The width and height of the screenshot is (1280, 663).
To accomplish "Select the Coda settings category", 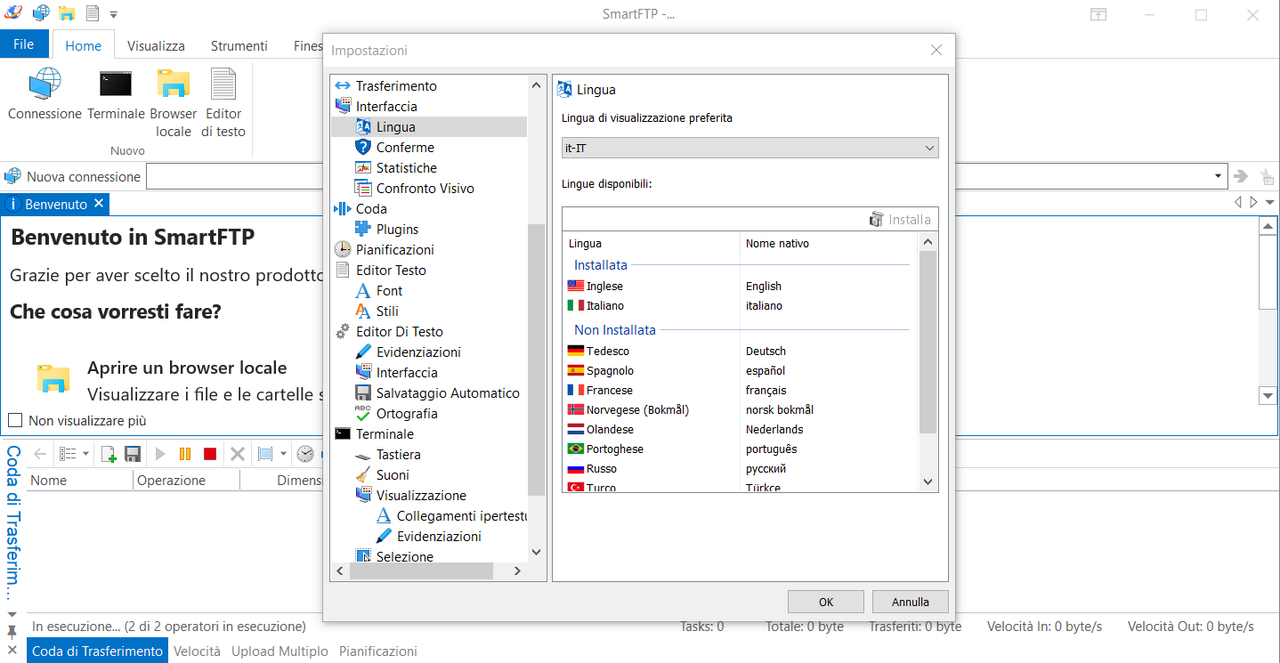I will click(371, 209).
